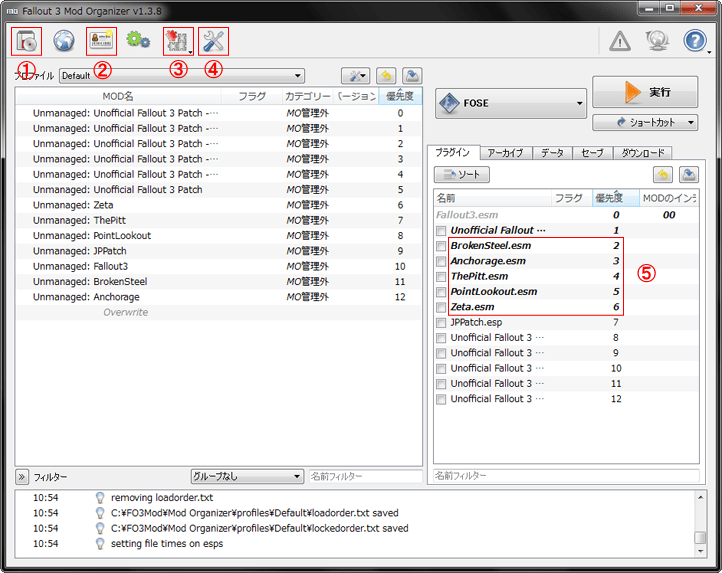Select the Unmanaged: BrokenSteel mod row

coord(219,281)
